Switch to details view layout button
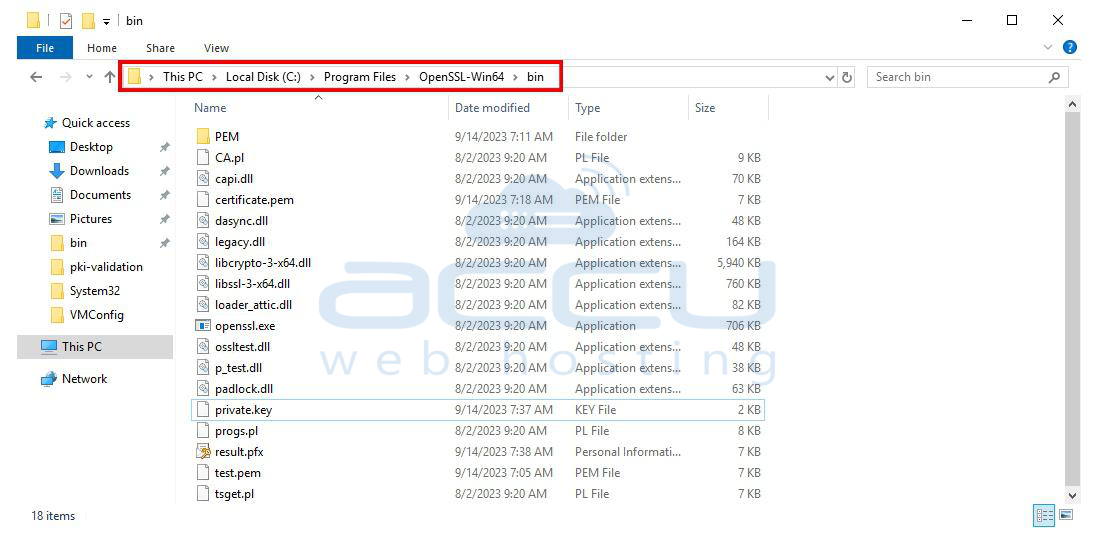1094x540 pixels. pyautogui.click(x=1044, y=516)
